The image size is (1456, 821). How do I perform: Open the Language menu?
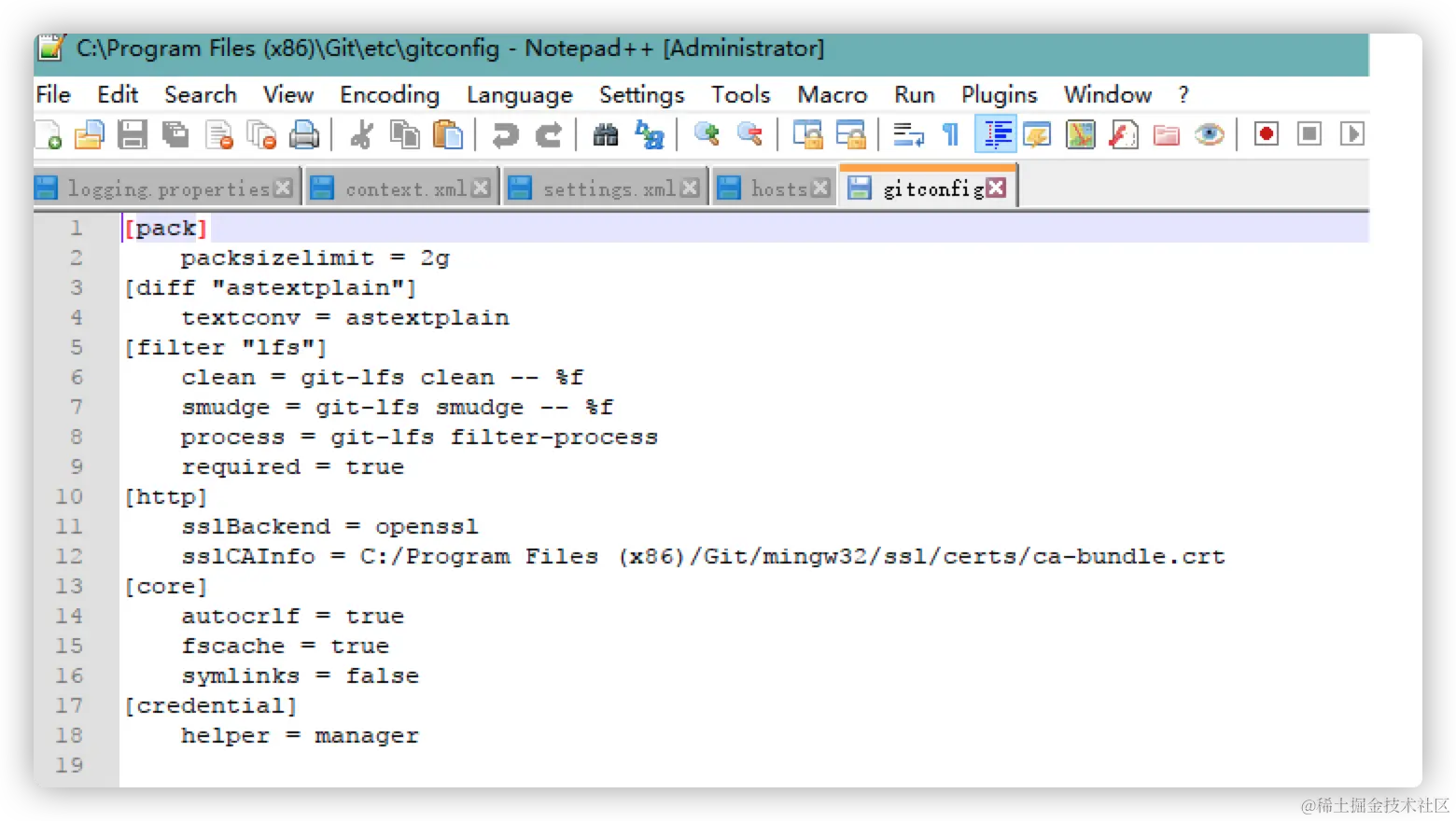tap(520, 95)
